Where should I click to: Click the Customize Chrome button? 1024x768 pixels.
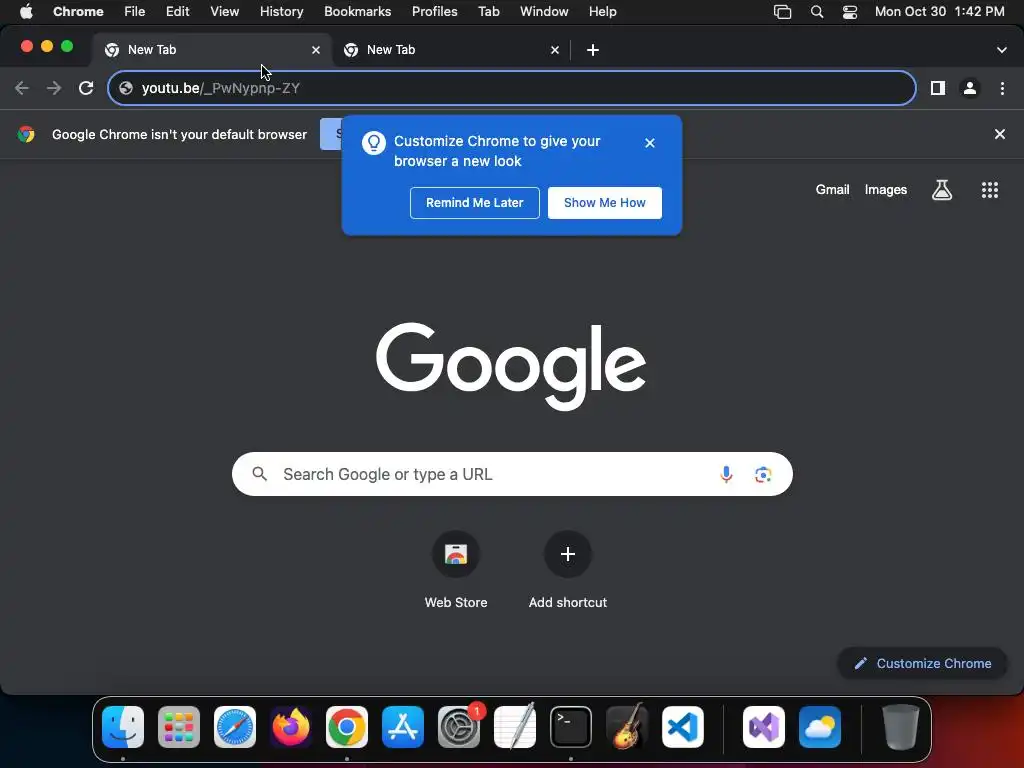[922, 664]
